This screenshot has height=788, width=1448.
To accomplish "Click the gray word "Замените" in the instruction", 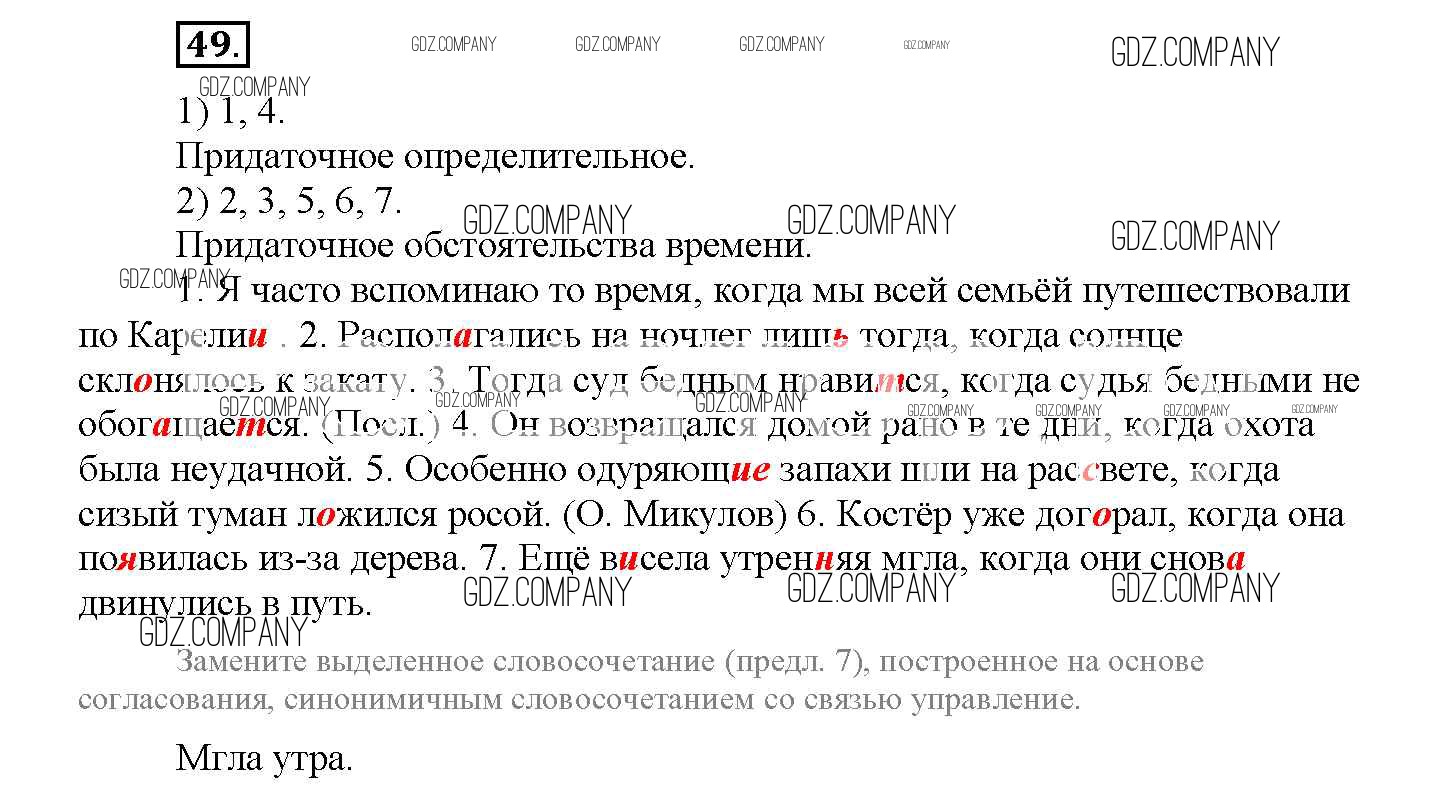I will pos(241,662).
